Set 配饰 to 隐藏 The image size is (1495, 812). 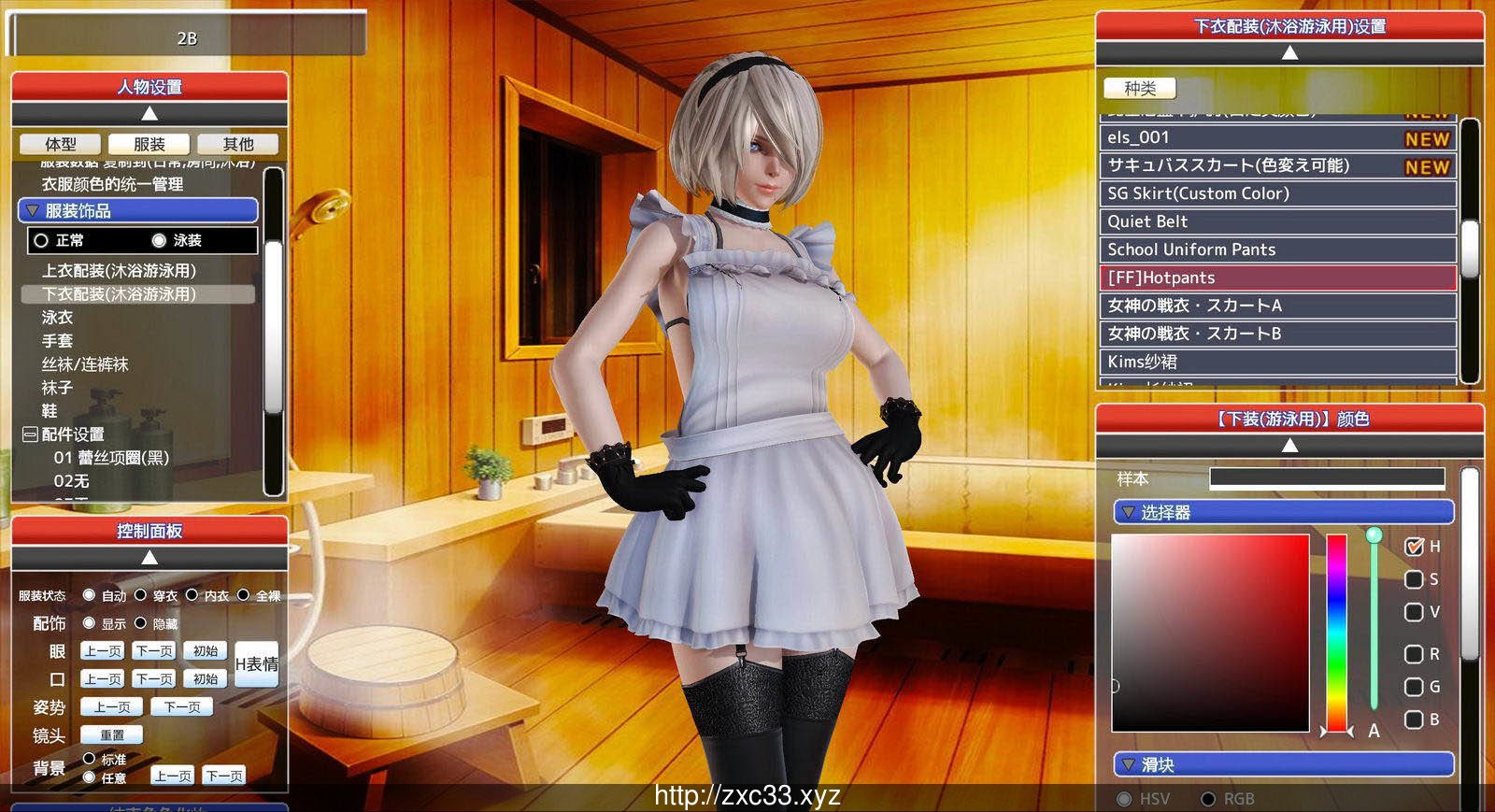pyautogui.click(x=141, y=623)
